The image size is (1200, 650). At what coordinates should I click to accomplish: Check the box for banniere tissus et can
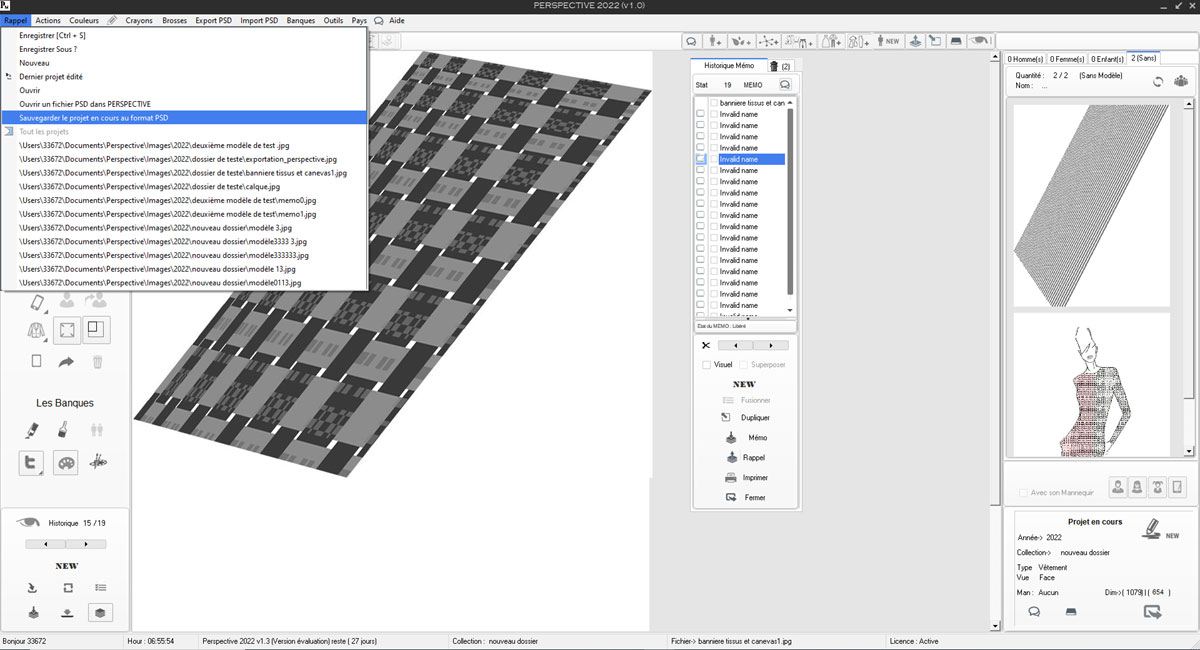point(714,103)
